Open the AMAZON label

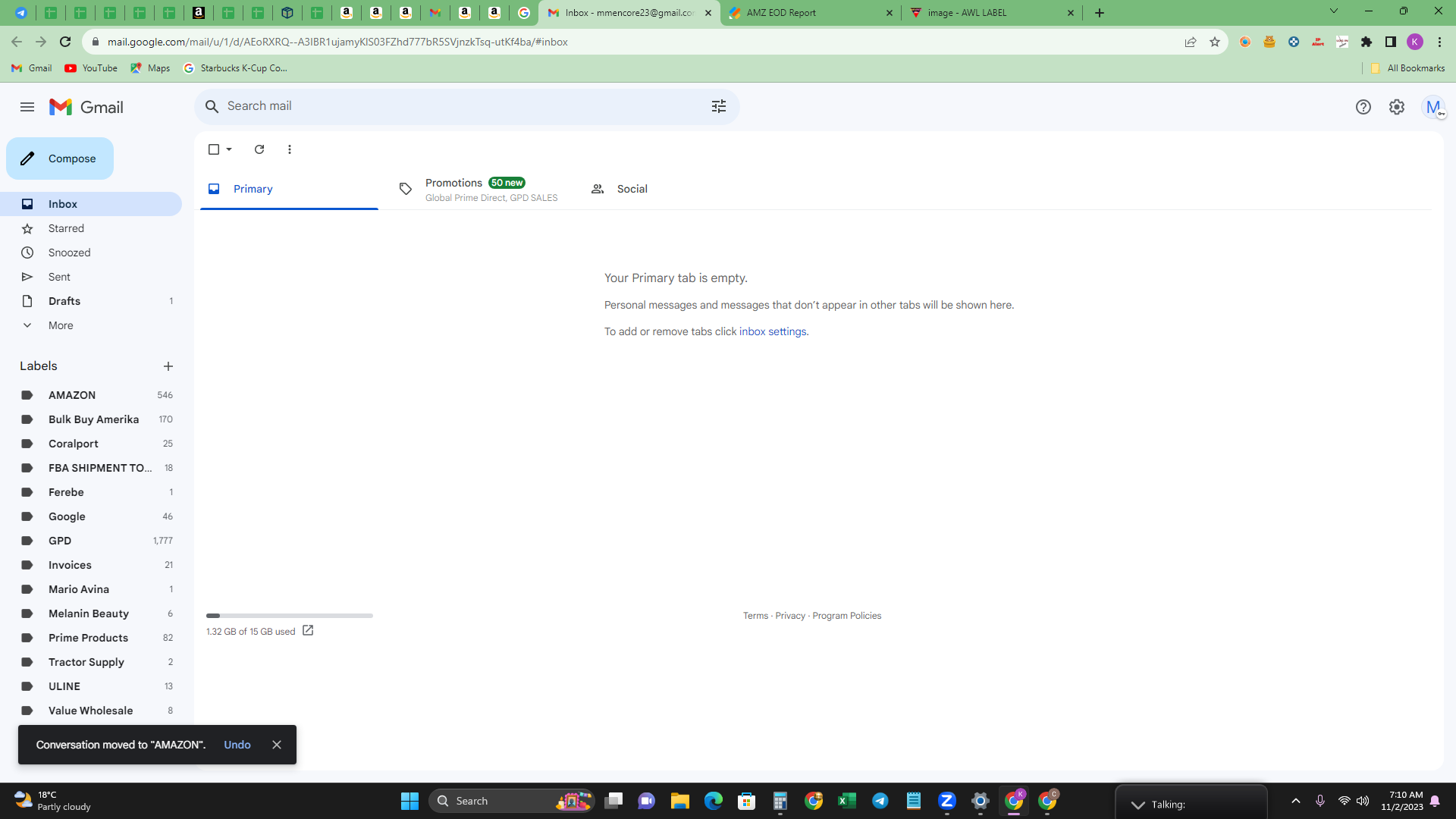(91, 395)
